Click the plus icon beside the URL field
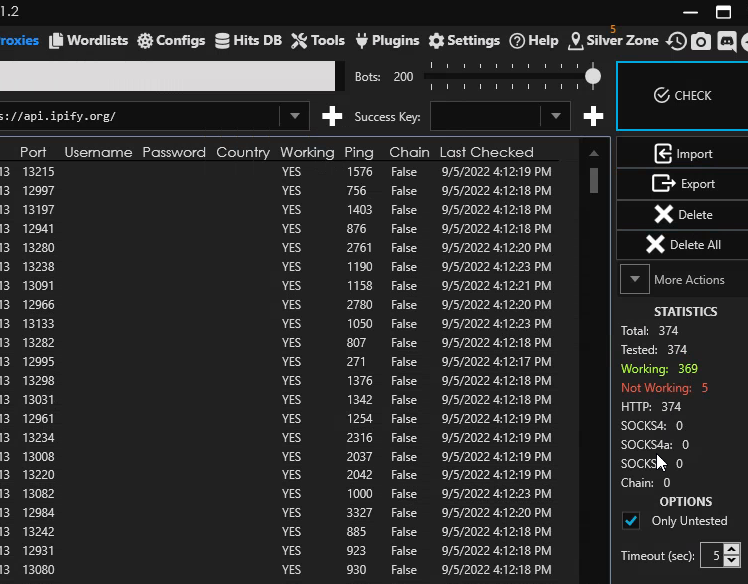 click(332, 117)
